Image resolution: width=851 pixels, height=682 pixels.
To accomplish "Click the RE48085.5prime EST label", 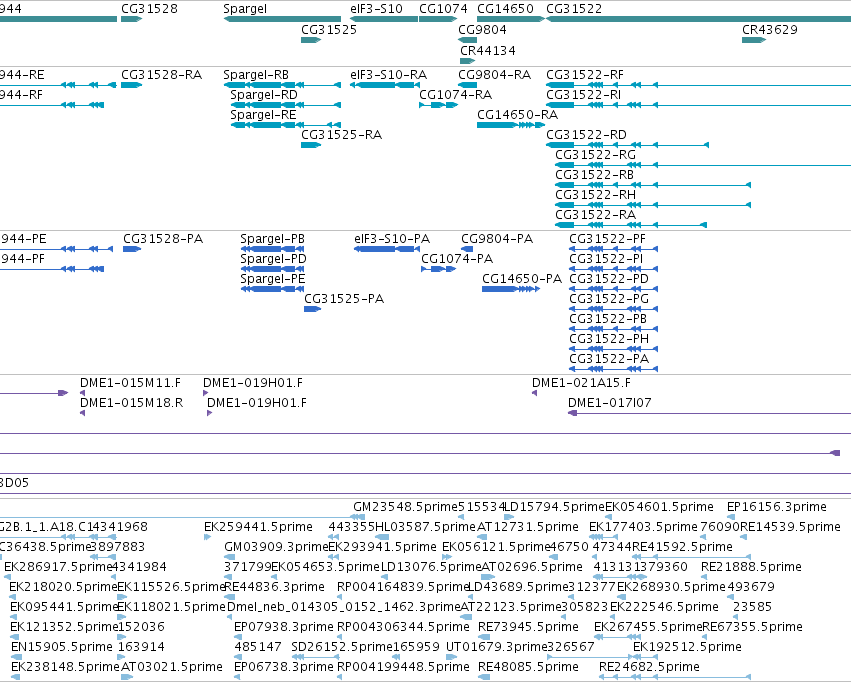I will tap(528, 667).
